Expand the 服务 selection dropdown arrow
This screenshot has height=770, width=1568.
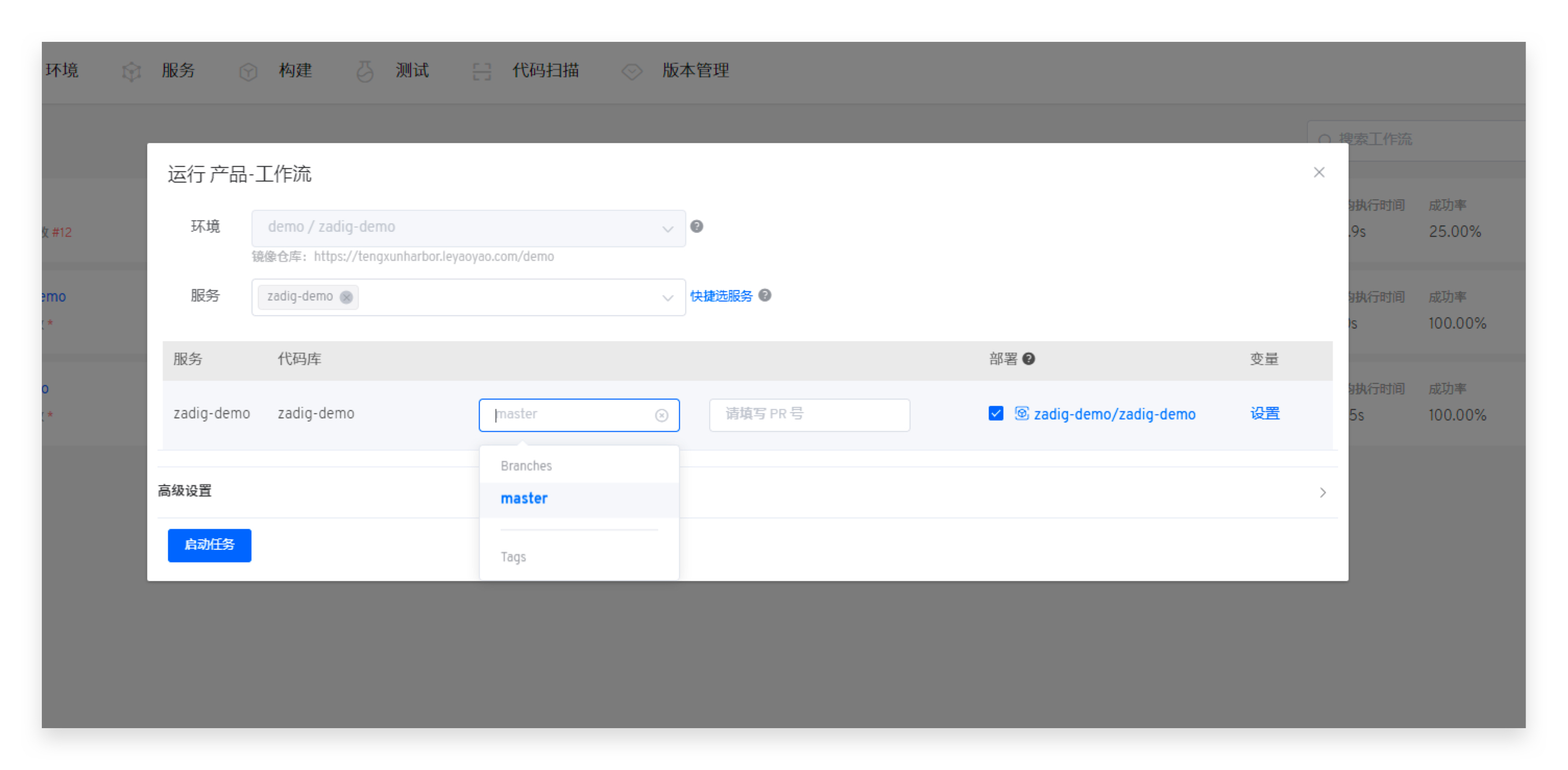pyautogui.click(x=667, y=298)
